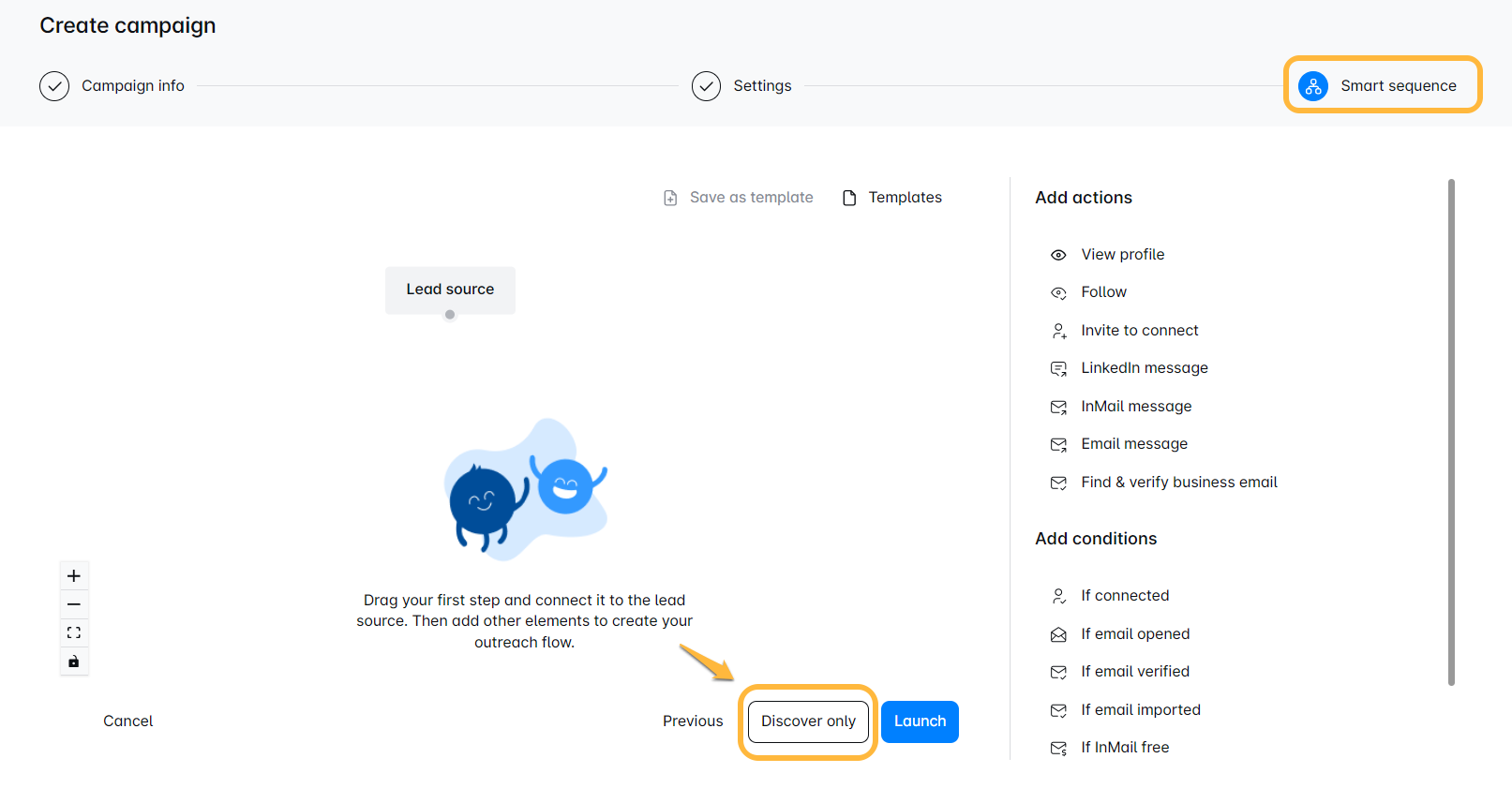The width and height of the screenshot is (1512, 788).
Task: Click the actions panel scrollbar
Action: click(1451, 431)
